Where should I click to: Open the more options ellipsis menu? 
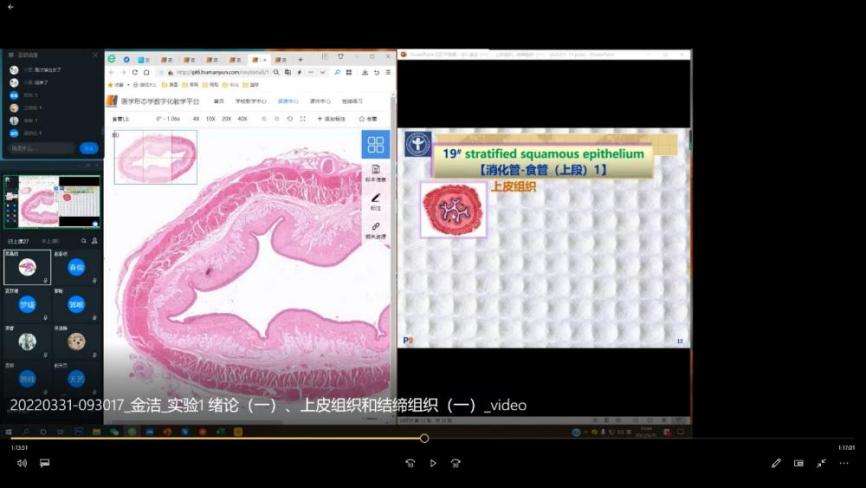845,463
